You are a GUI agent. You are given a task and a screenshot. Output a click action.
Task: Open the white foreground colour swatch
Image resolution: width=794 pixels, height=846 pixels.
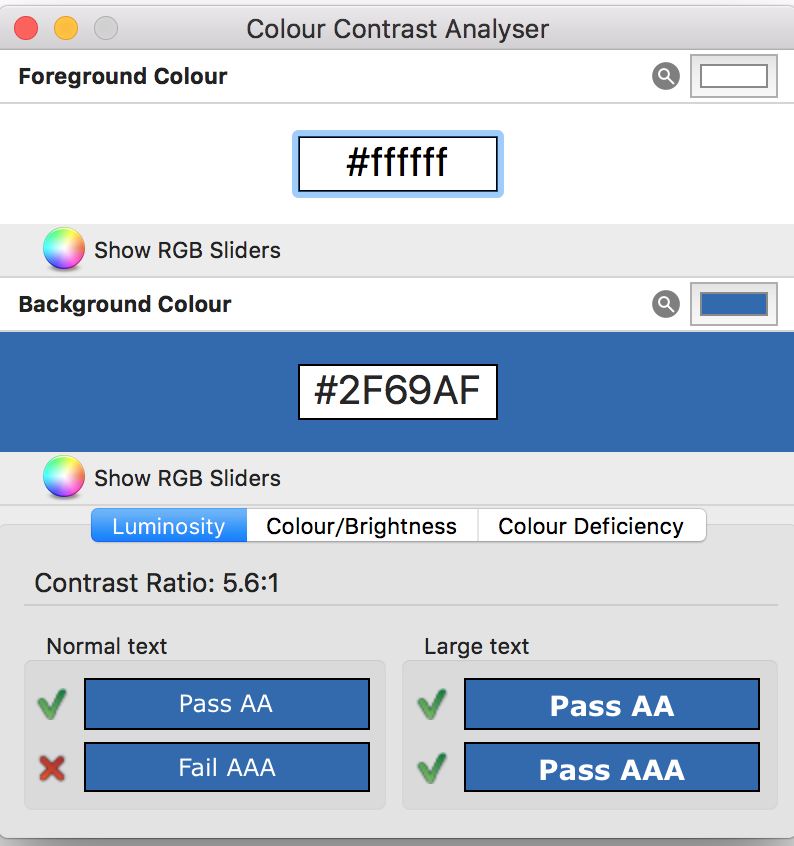click(x=734, y=76)
